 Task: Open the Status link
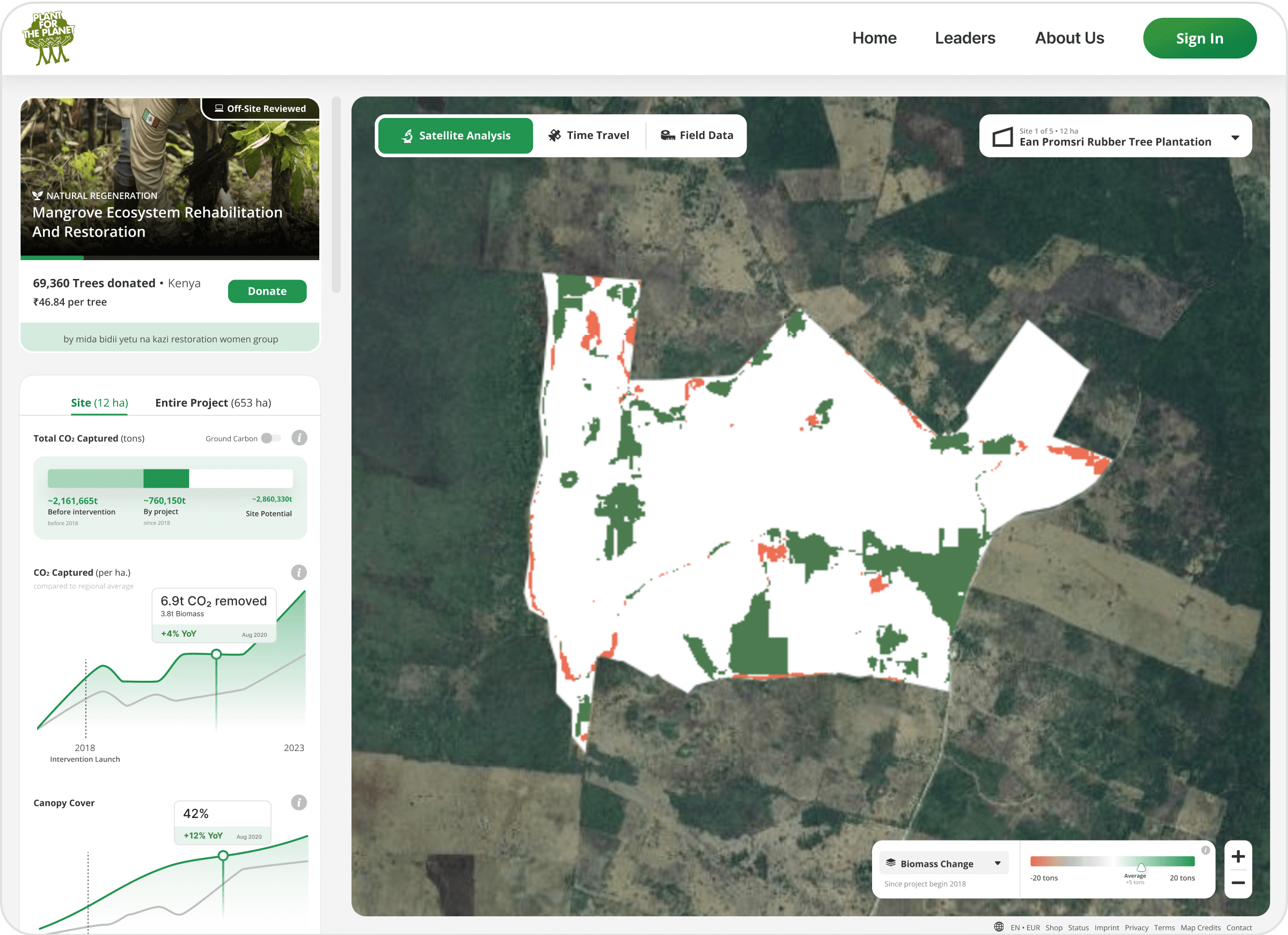point(1078,927)
